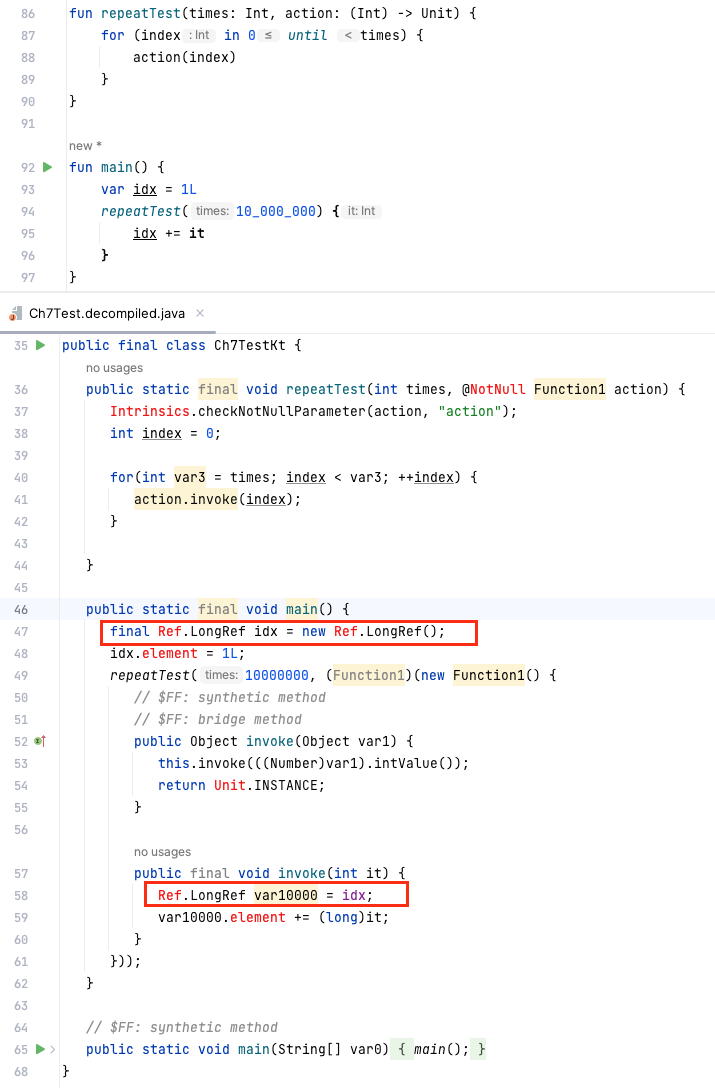Screen dimensions: 715x1088
Task: Click the "action" string literal on line 37
Action: coord(470,411)
